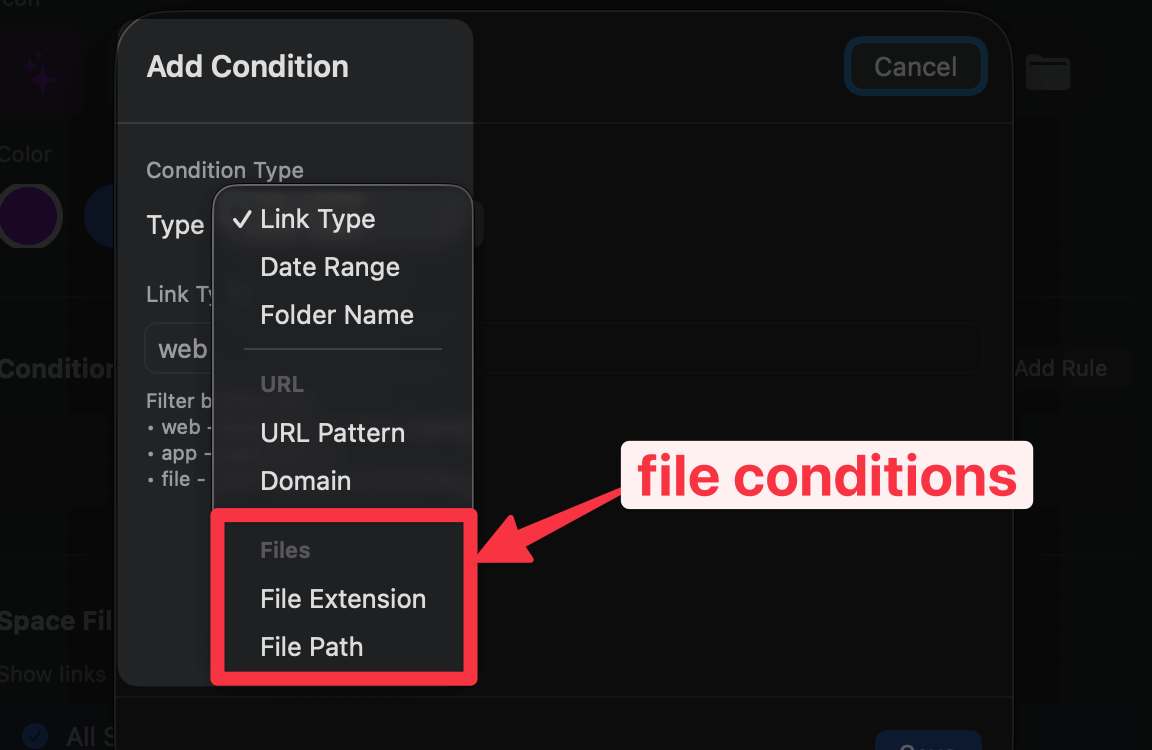Select URL Pattern condition

(332, 433)
